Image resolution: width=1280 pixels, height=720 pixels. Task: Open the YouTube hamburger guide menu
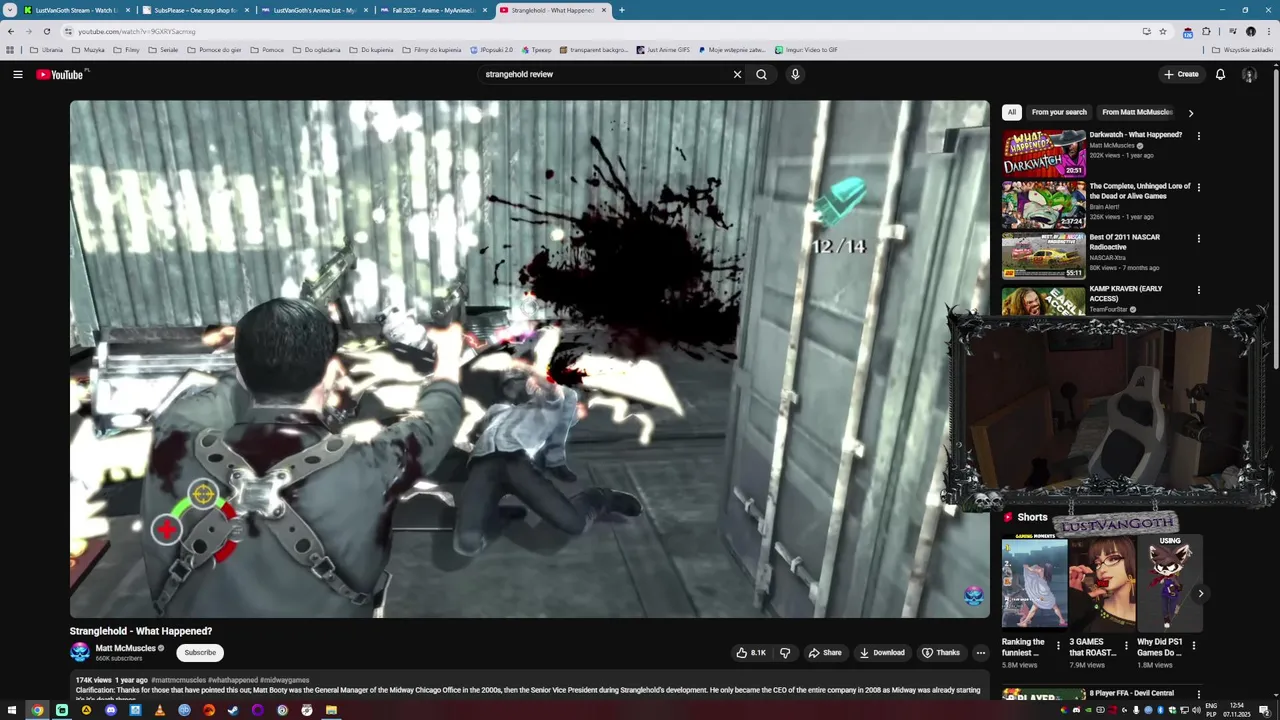[x=17, y=74]
